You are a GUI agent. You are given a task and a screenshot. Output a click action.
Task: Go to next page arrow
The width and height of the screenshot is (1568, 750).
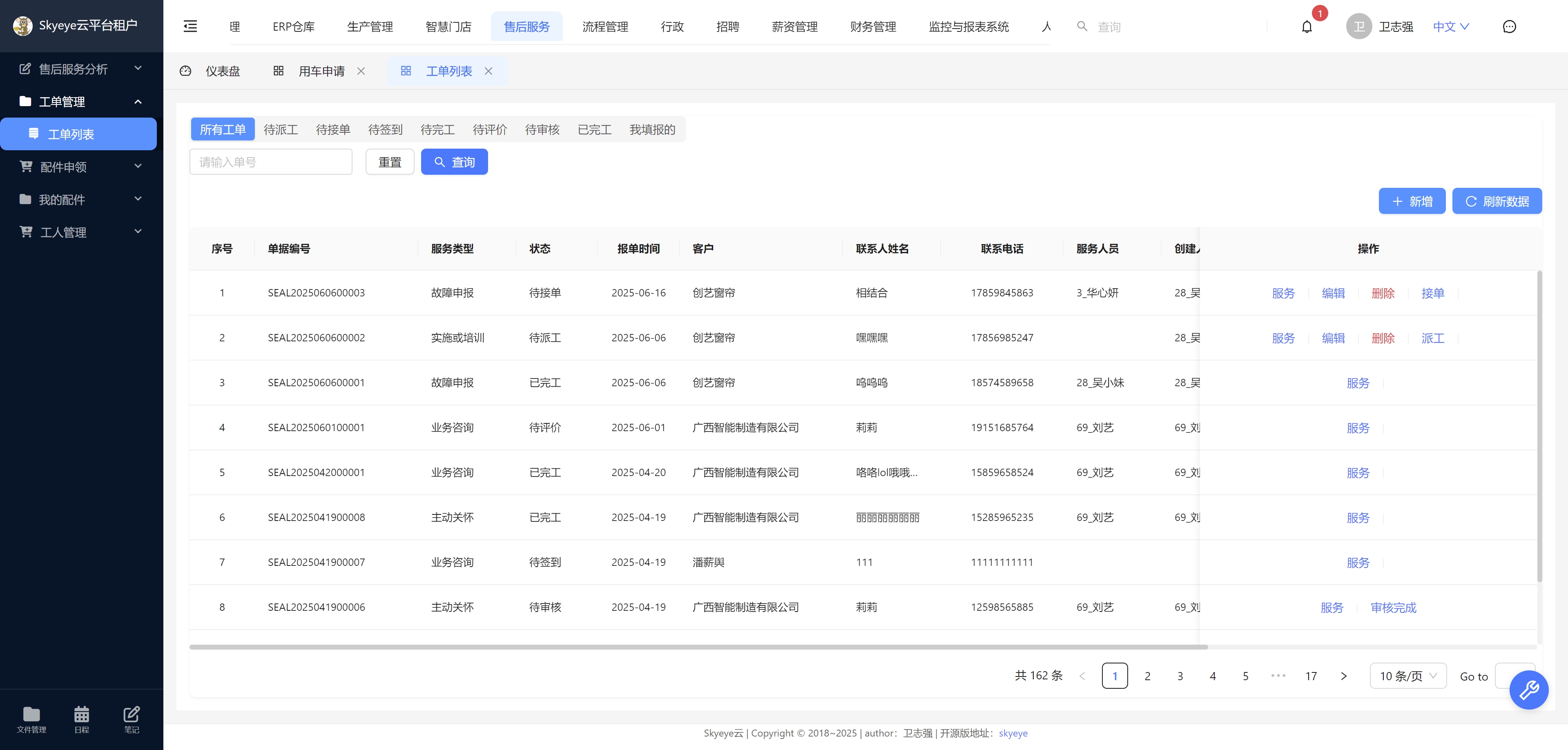pos(1343,676)
